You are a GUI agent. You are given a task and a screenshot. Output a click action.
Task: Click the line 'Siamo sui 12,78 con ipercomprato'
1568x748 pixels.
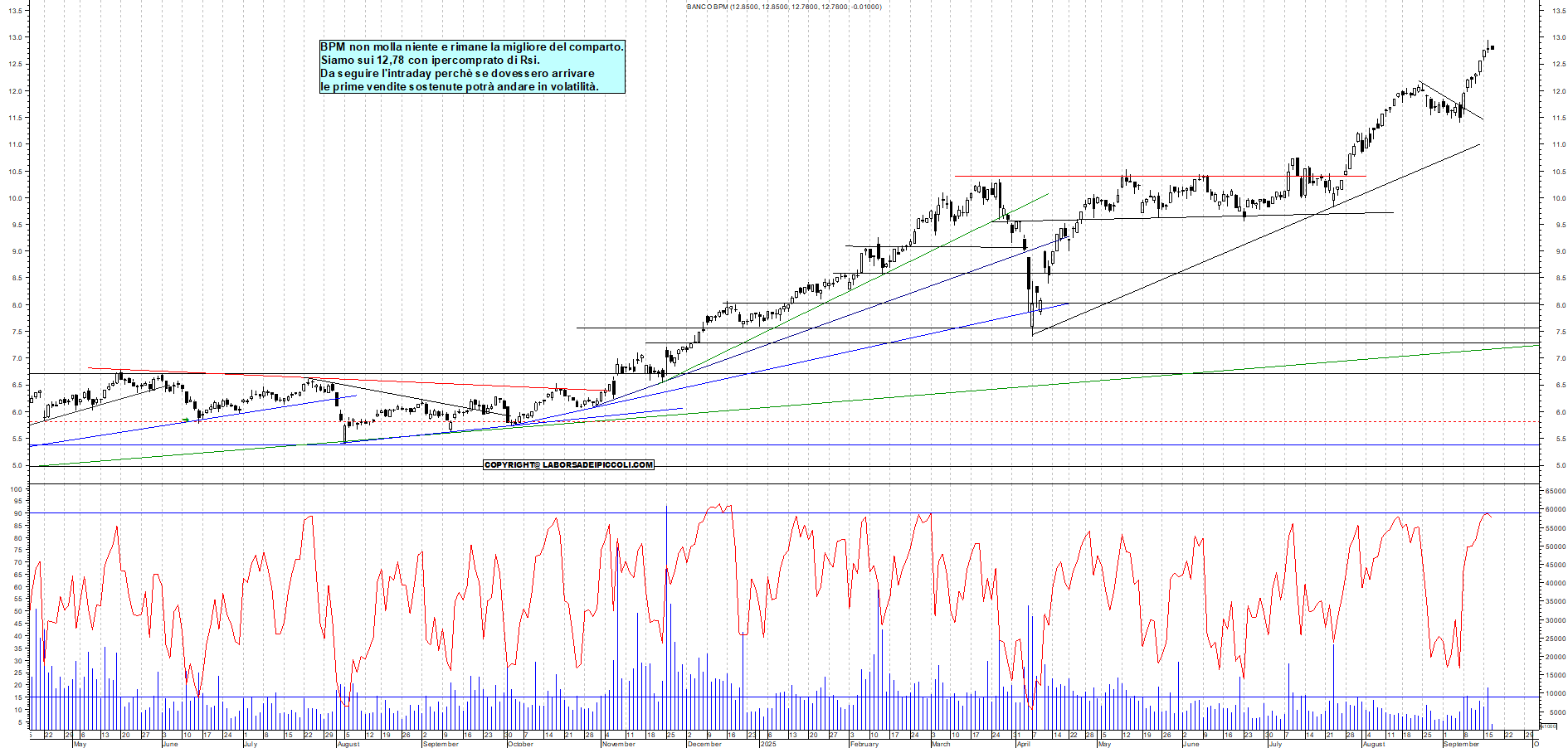[431, 60]
